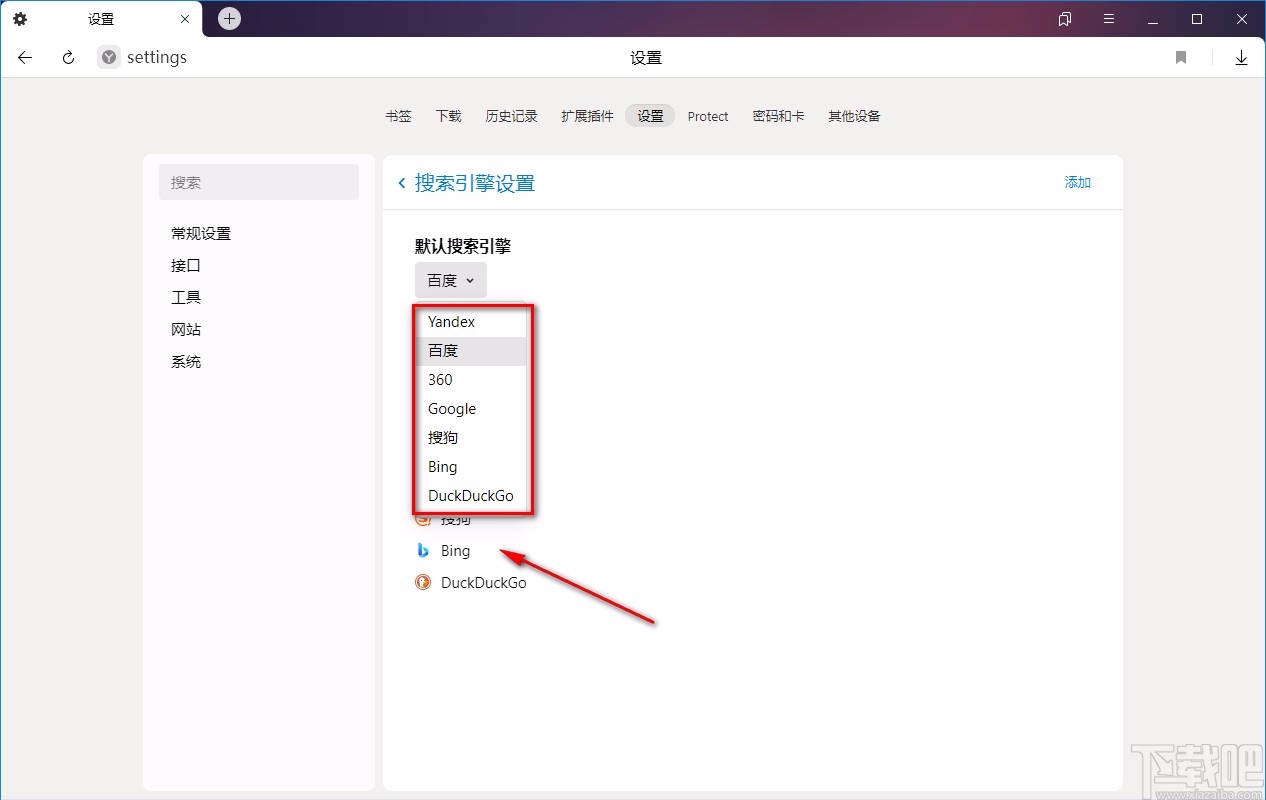Open the side panel icon in the title bar
This screenshot has width=1266, height=800.
point(1064,18)
